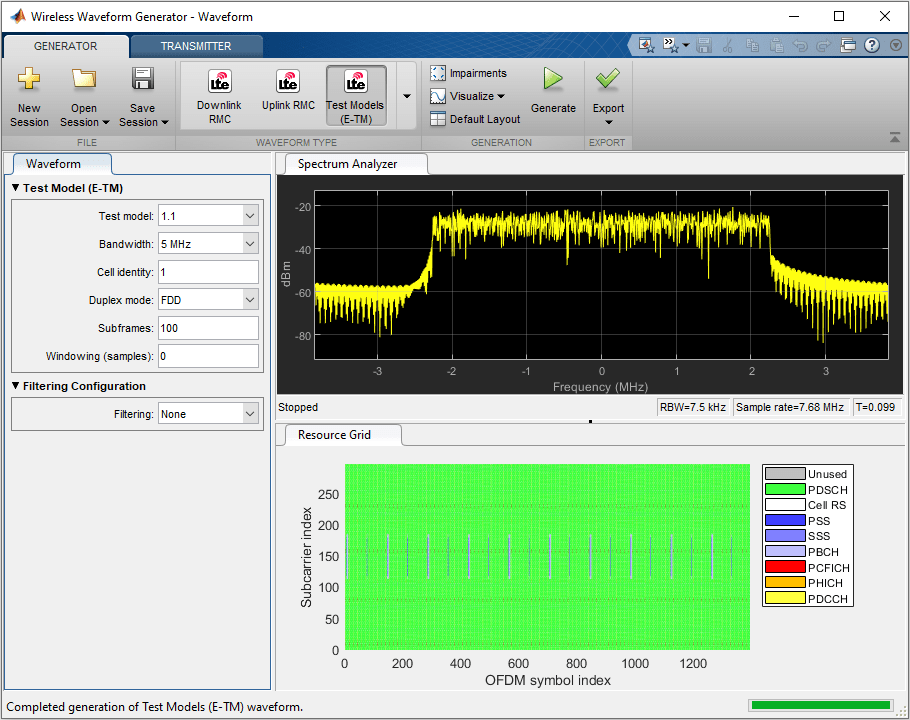Viewport: 910px width, 720px height.
Task: Select the Resource Grid tab
Action: [x=335, y=435]
